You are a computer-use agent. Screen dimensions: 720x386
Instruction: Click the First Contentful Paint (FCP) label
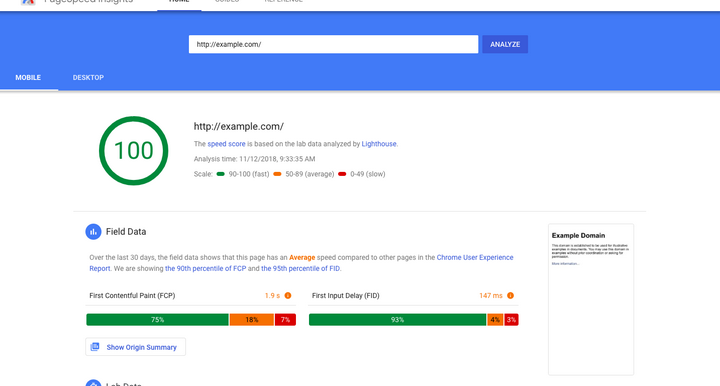click(132, 296)
